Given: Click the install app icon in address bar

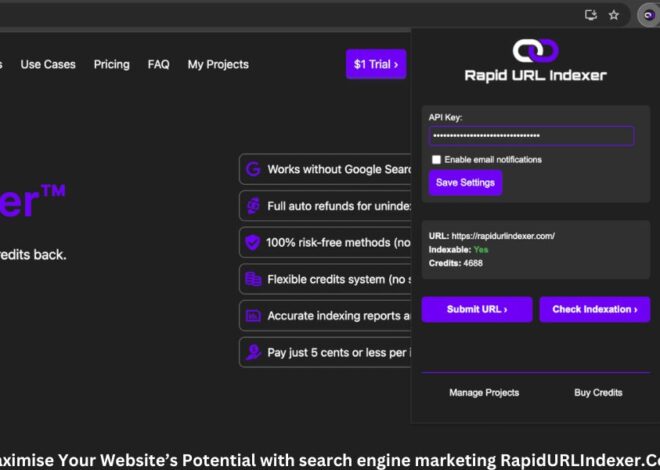Looking at the screenshot, I should tap(591, 15).
